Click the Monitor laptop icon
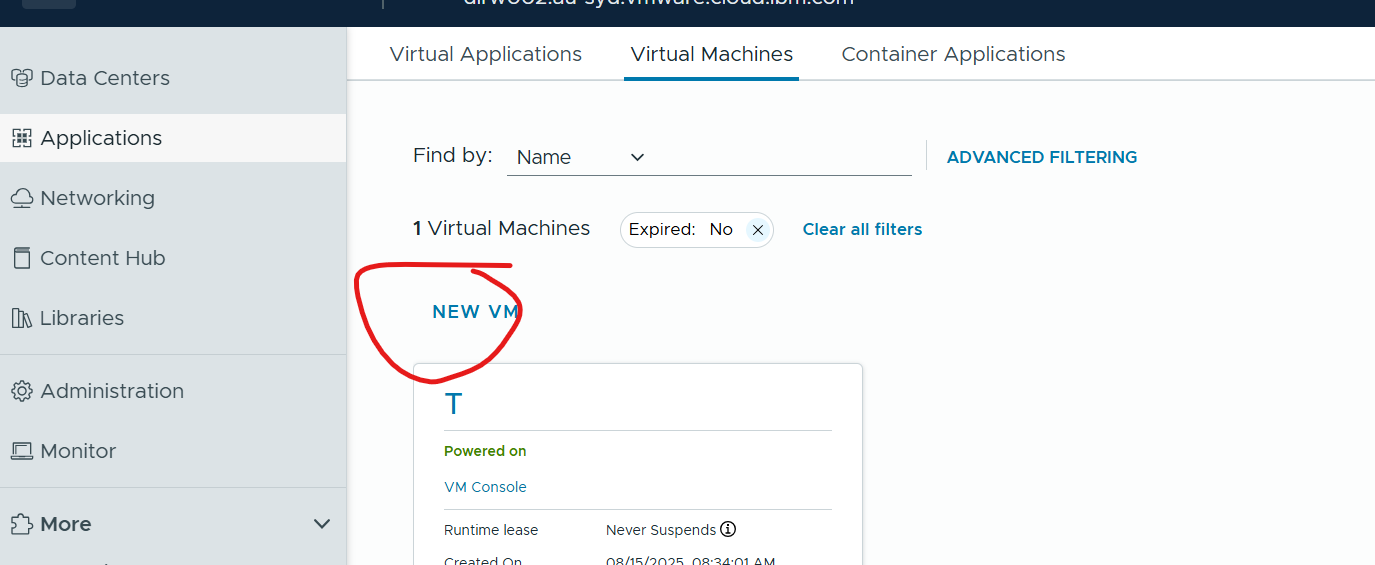 (22, 451)
